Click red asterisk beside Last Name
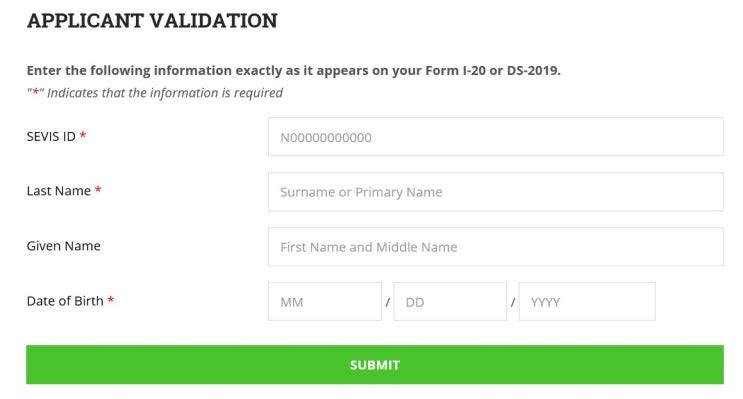This screenshot has height=399, width=743. coord(98,190)
